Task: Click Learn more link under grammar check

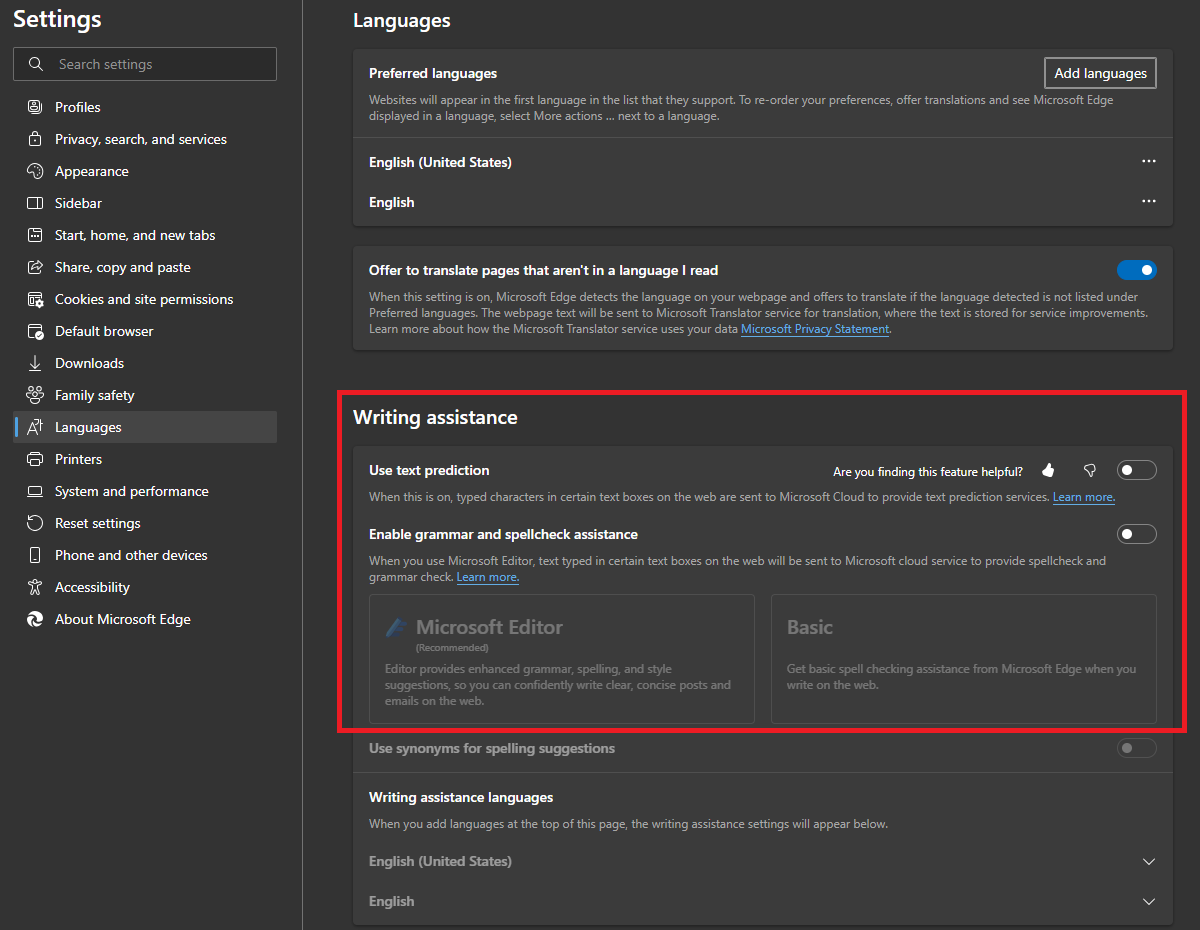Action: (488, 577)
